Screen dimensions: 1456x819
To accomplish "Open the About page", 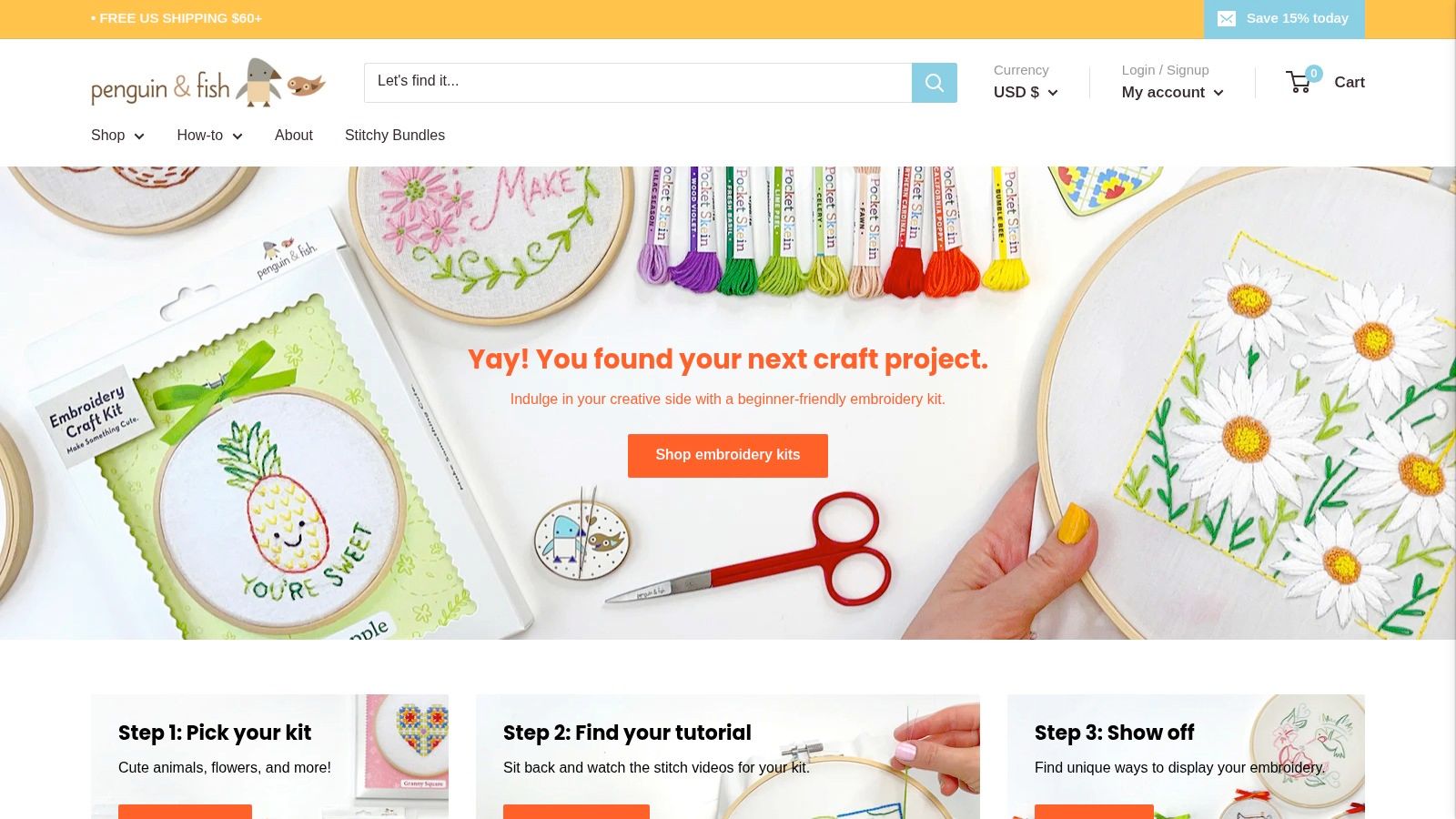I will pos(294,136).
